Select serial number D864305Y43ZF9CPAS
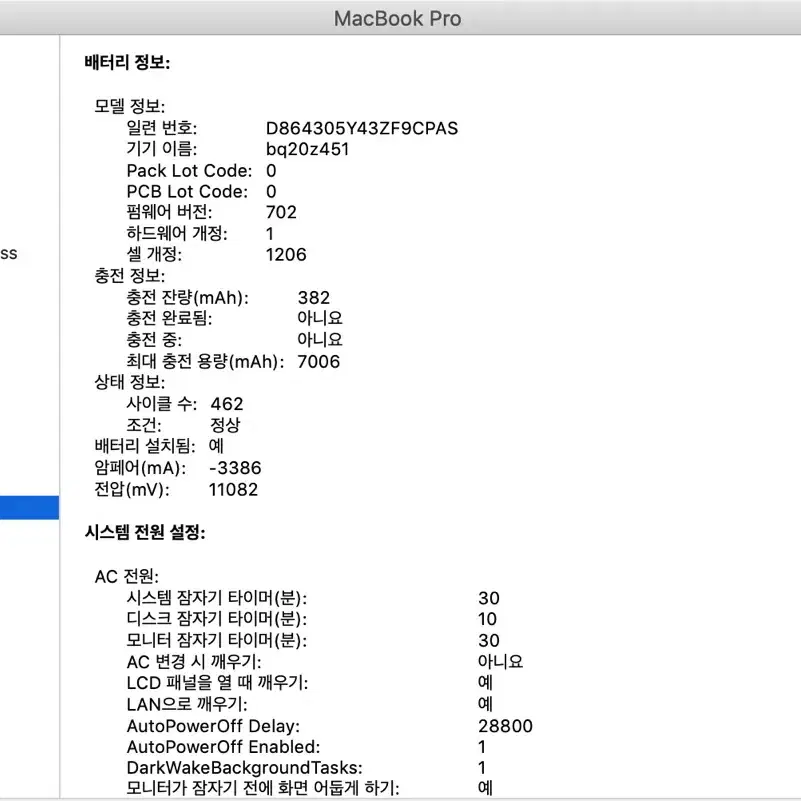This screenshot has width=801, height=801. (362, 128)
